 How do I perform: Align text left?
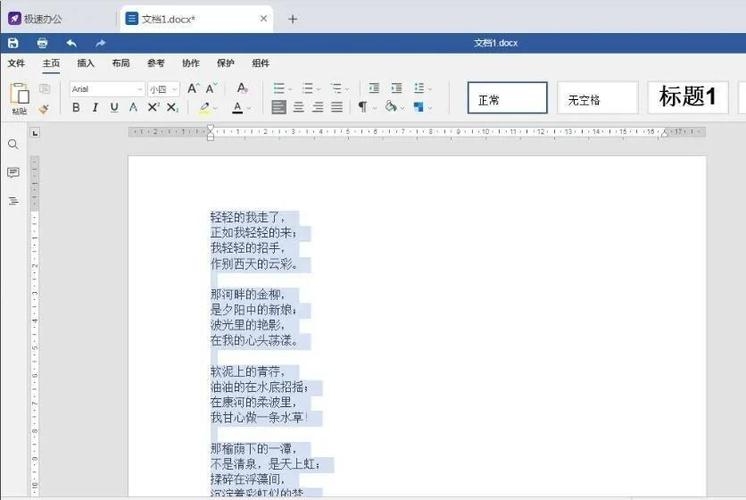point(279,107)
